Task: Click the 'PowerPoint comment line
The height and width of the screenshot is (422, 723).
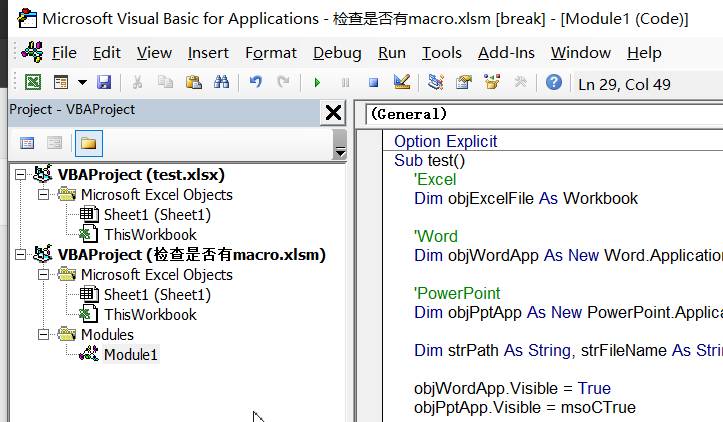Action: pyautogui.click(x=456, y=293)
